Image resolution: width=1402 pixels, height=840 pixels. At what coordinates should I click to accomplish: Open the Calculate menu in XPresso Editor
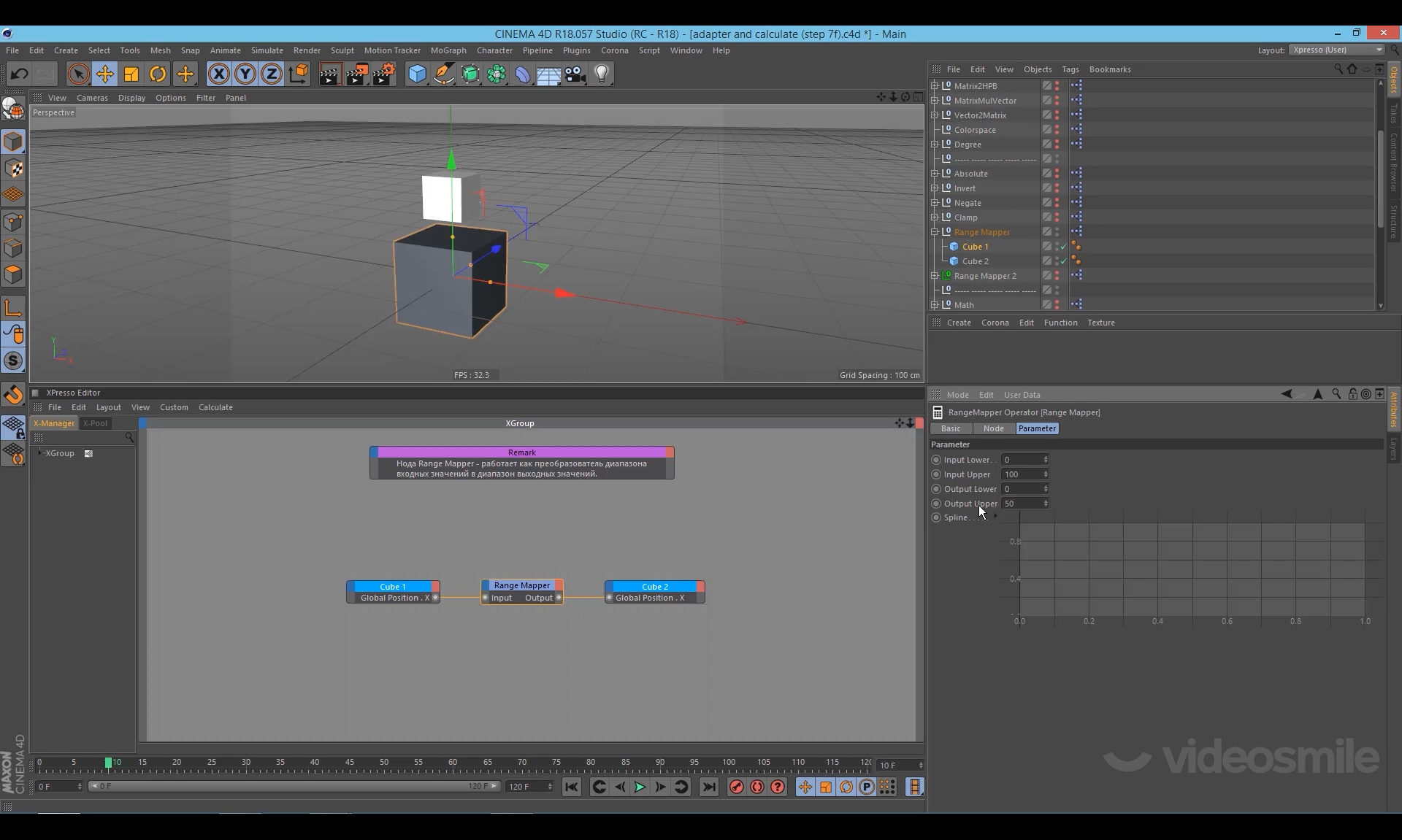click(x=215, y=407)
